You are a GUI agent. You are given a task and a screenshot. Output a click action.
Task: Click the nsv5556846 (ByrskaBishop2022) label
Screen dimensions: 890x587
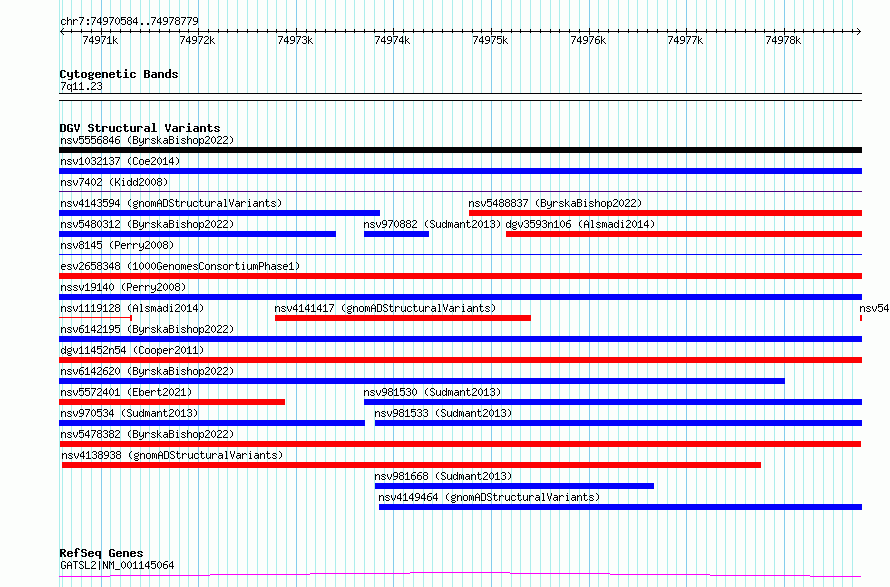pos(147,140)
